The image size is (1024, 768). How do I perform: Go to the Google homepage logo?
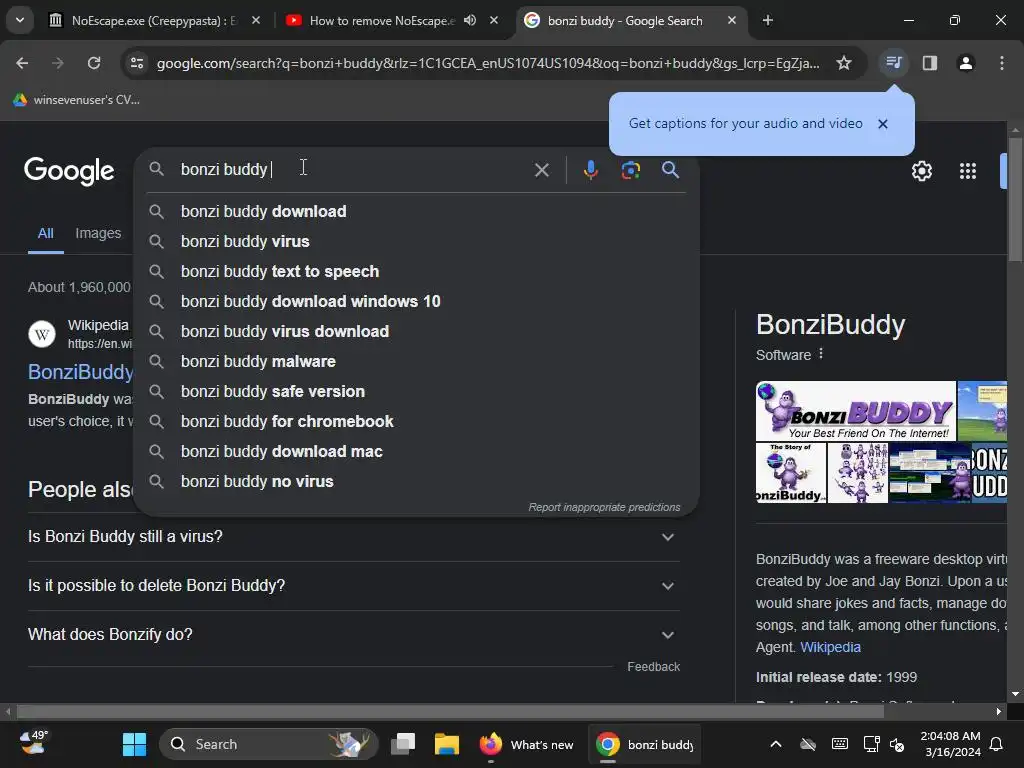tap(69, 170)
